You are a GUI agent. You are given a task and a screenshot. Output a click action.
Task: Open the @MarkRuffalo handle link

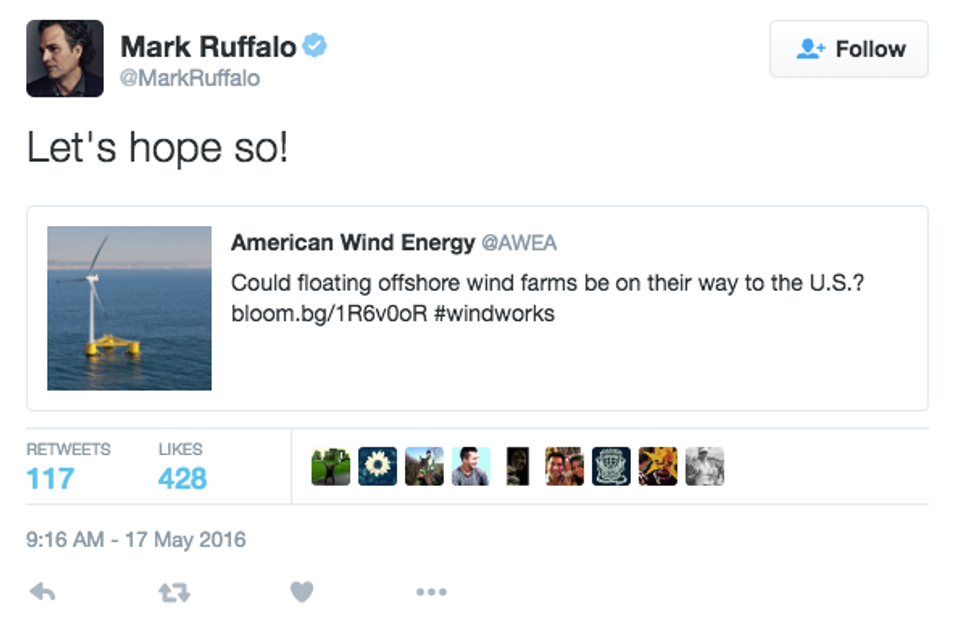point(190,78)
